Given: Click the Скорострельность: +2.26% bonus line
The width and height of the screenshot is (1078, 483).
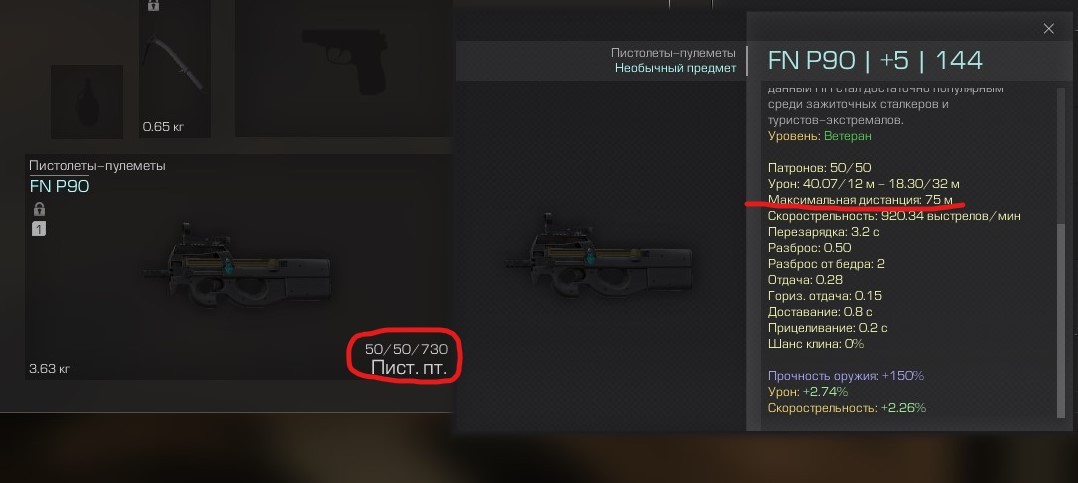Looking at the screenshot, I should (846, 407).
